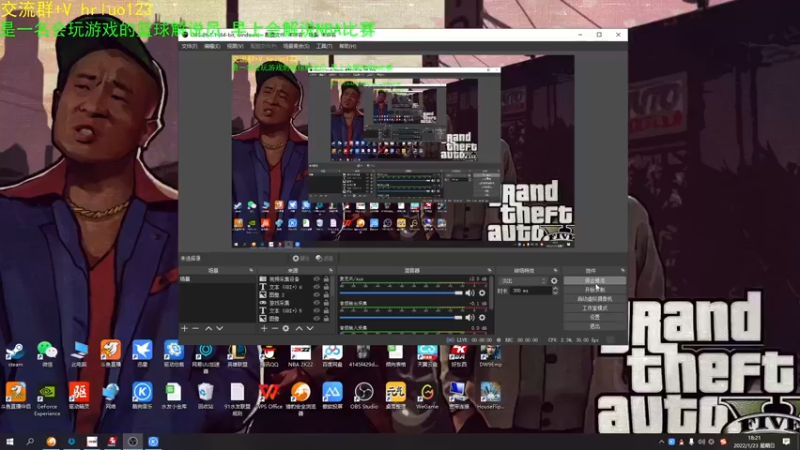
Task: Toggle visibility of video capture device source
Action: [316, 279]
